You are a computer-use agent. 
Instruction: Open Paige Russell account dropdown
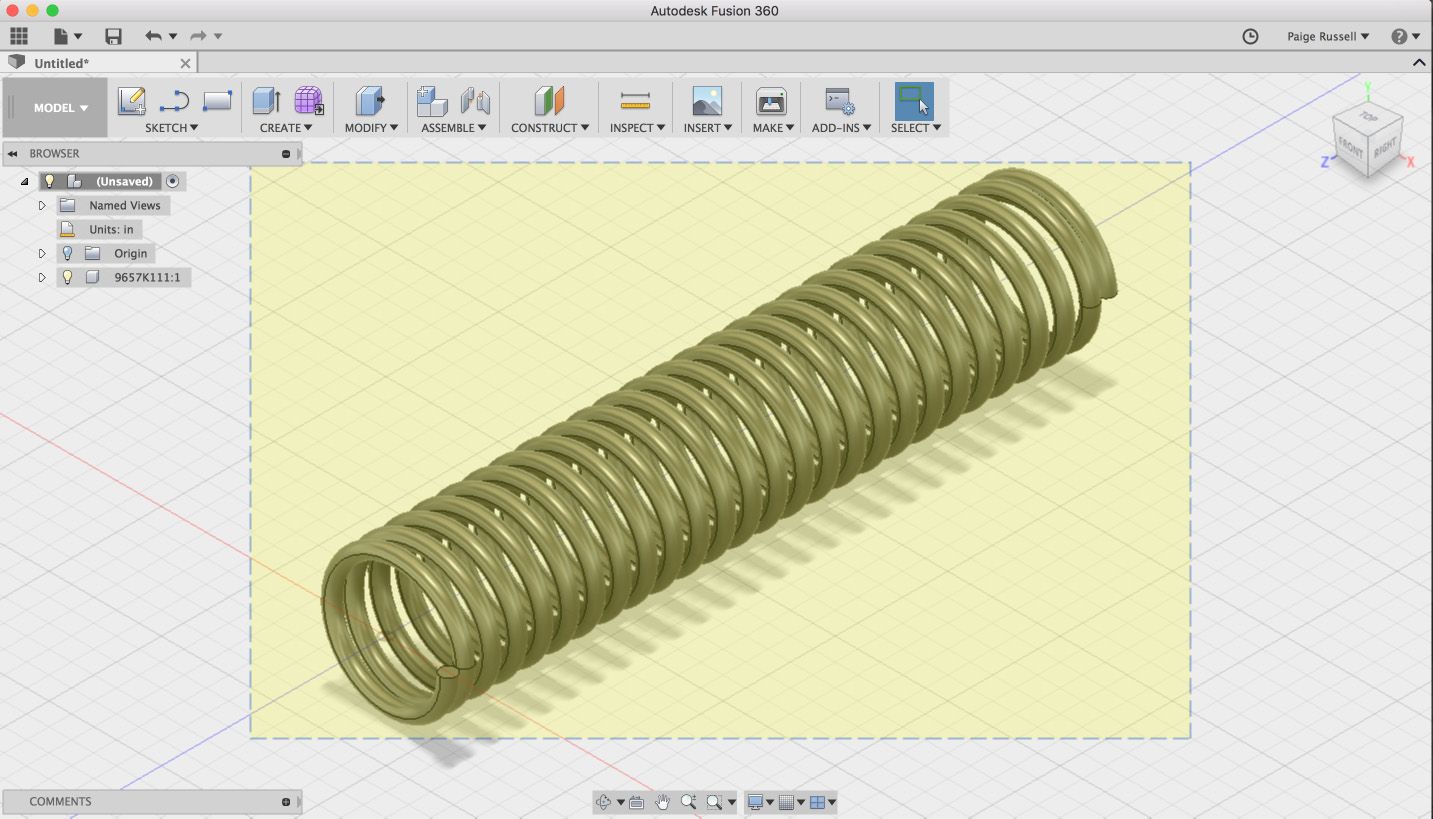tap(1328, 36)
